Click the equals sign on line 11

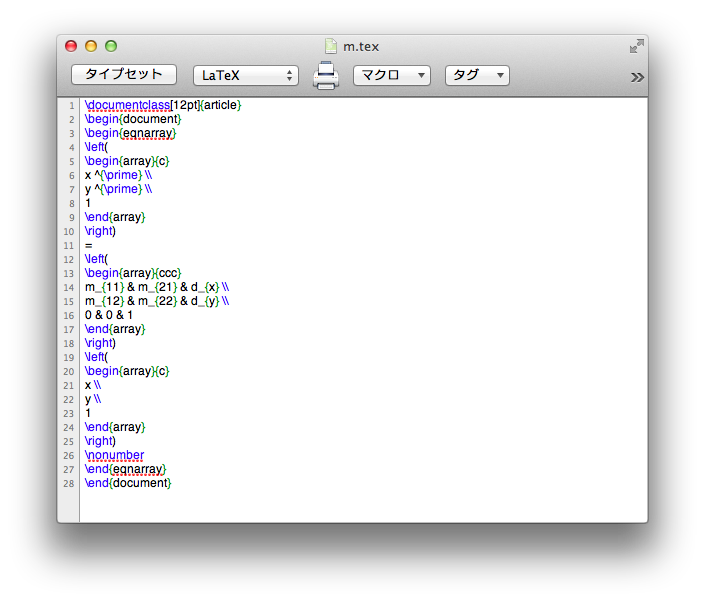[x=88, y=245]
